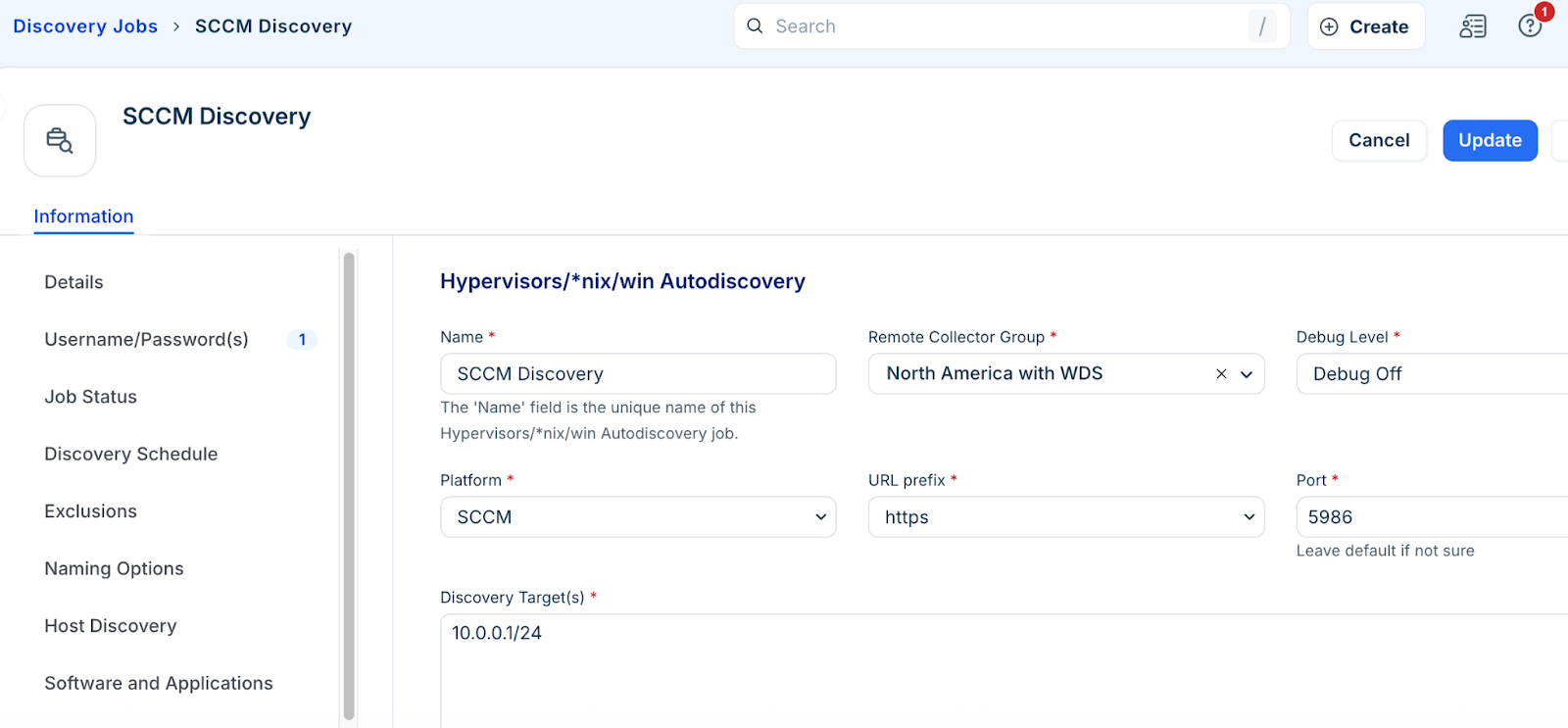Click the Username/Password count badge
This screenshot has width=1568, height=728.
coord(302,340)
